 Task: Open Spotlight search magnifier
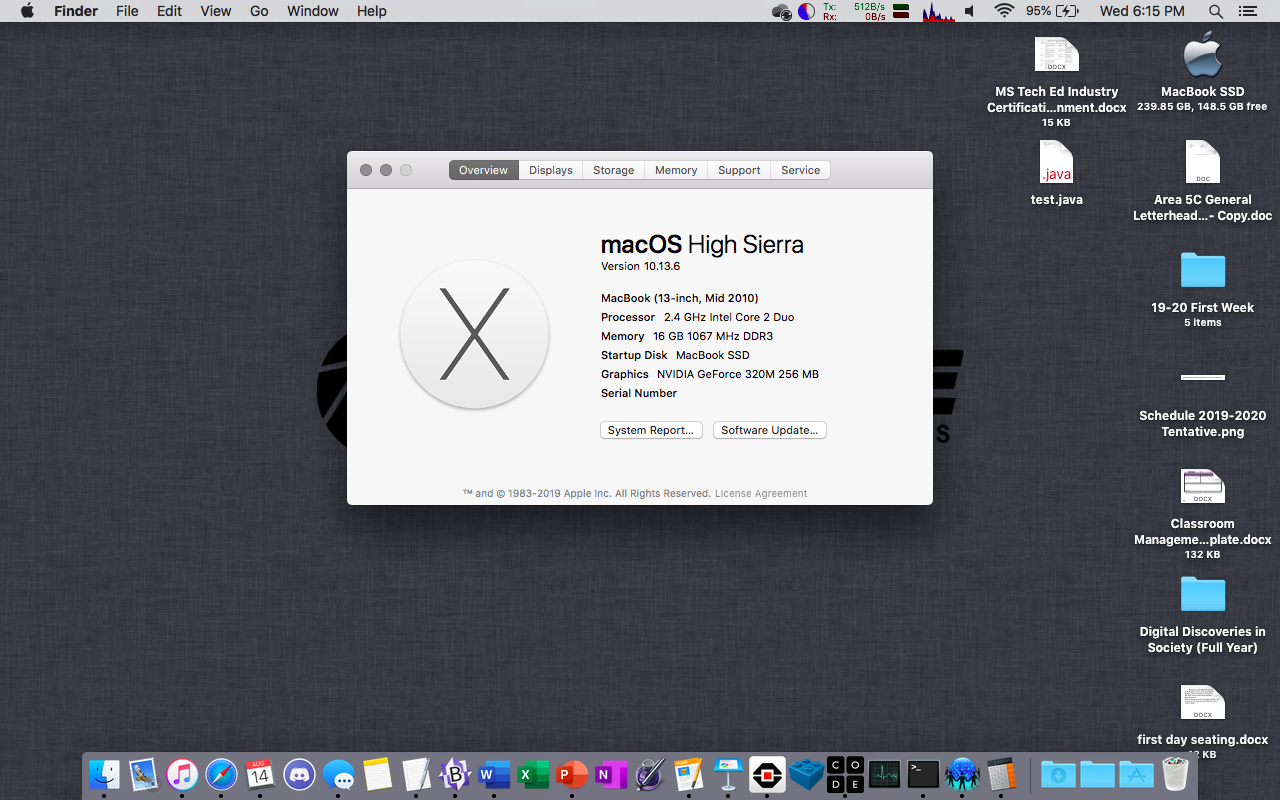point(1216,11)
